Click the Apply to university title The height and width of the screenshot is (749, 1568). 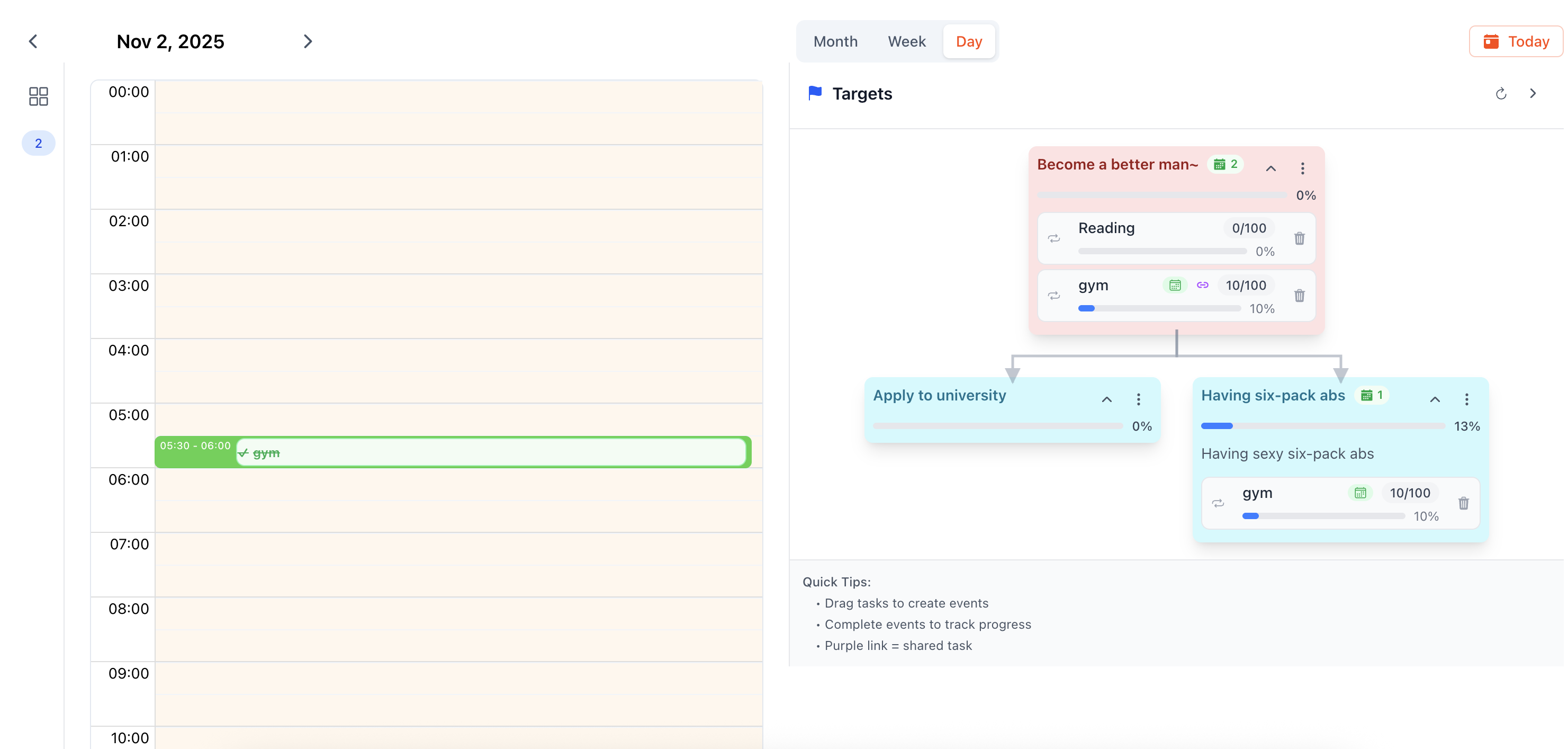[x=939, y=395]
